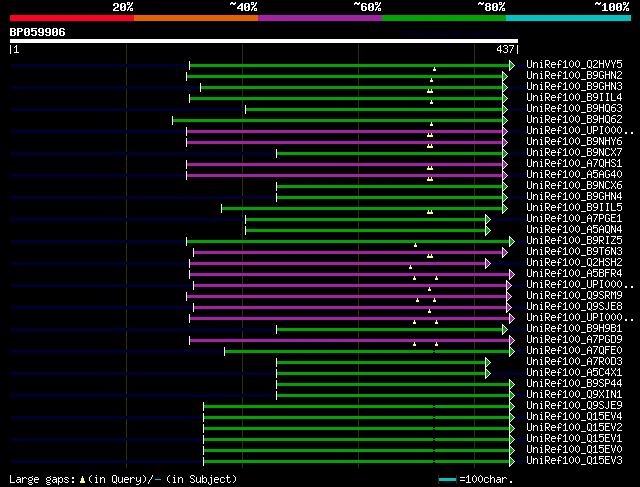640x487 pixels.
Task: Click the arrowhead ending the A7PGE1 alignment
Action: click(488, 220)
